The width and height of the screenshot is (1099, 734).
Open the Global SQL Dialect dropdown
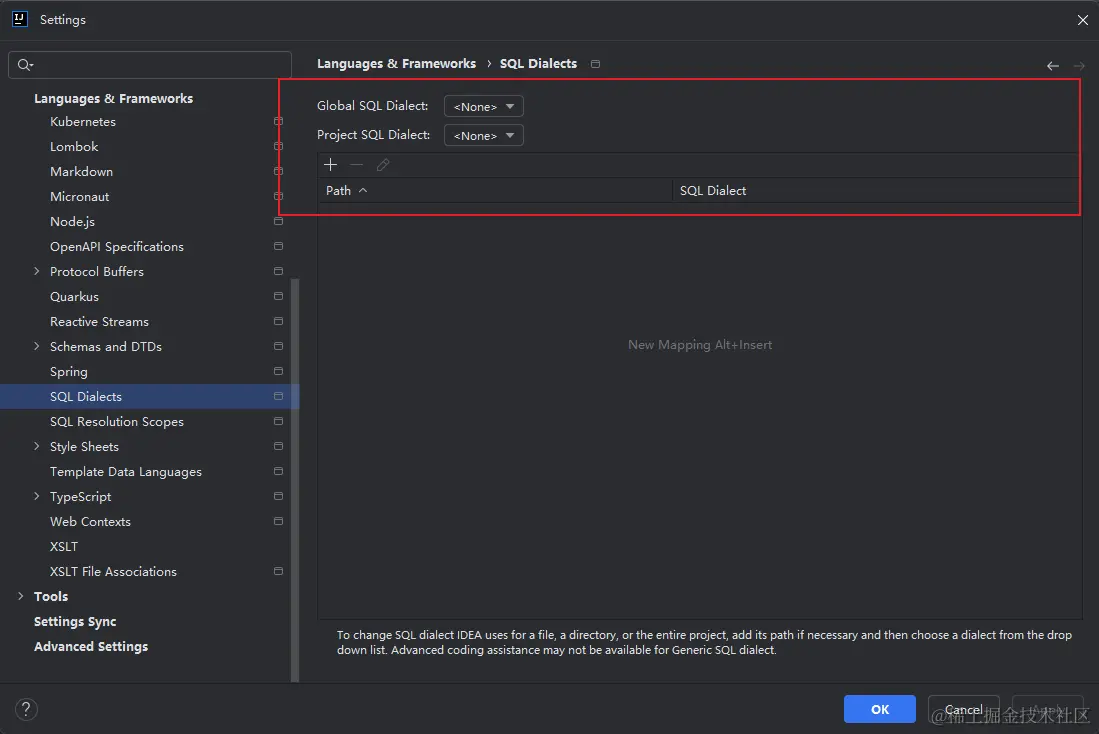pyautogui.click(x=483, y=105)
